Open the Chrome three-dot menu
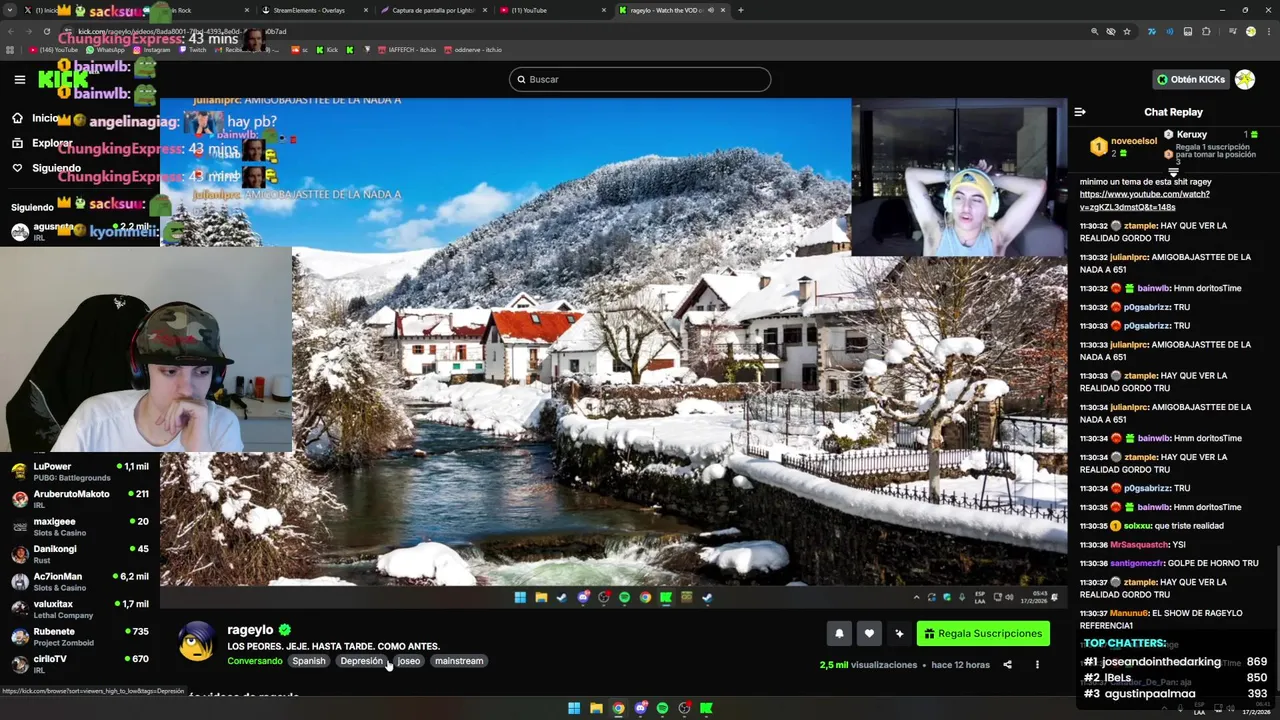Viewport: 1280px width, 720px height. (1269, 31)
